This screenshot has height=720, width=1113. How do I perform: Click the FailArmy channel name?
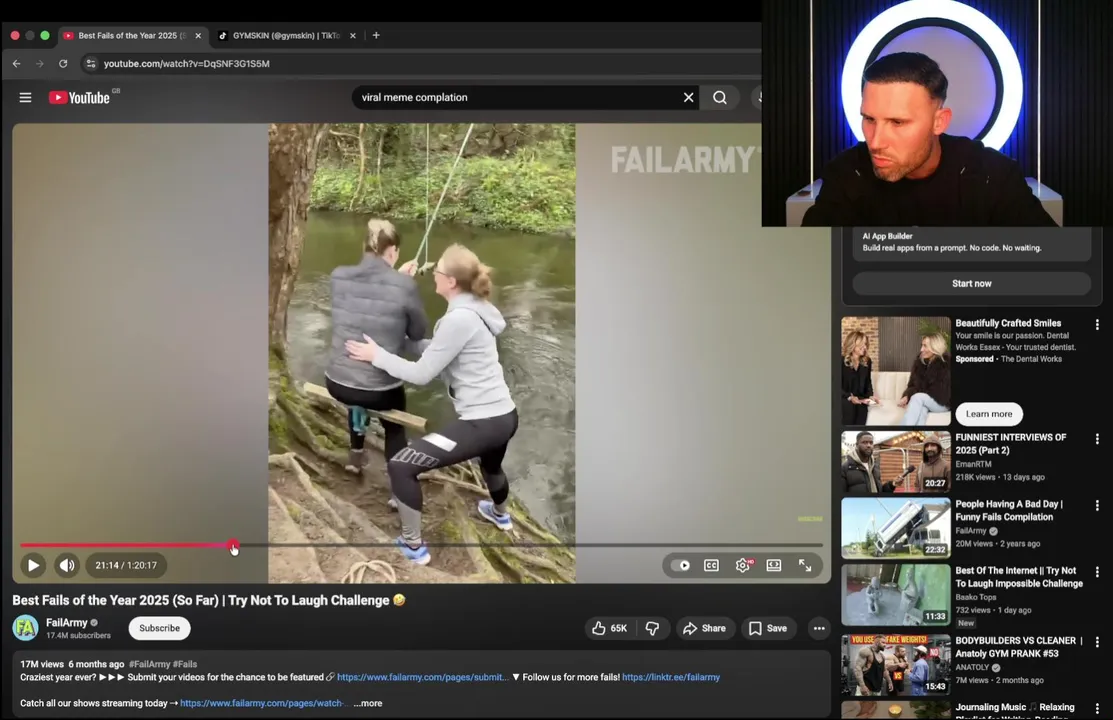click(67, 623)
